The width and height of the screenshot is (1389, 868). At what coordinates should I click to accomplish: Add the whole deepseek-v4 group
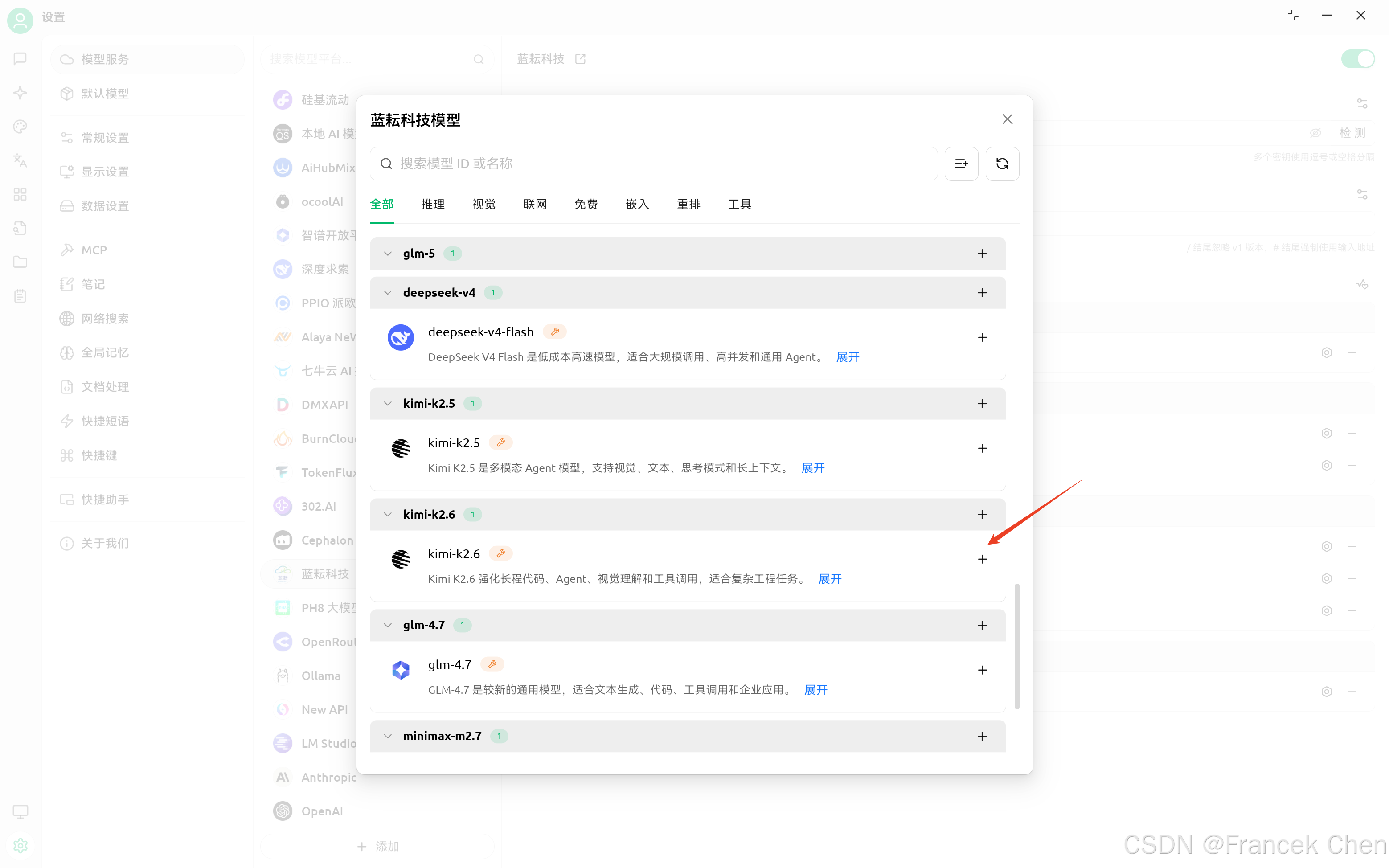point(982,293)
